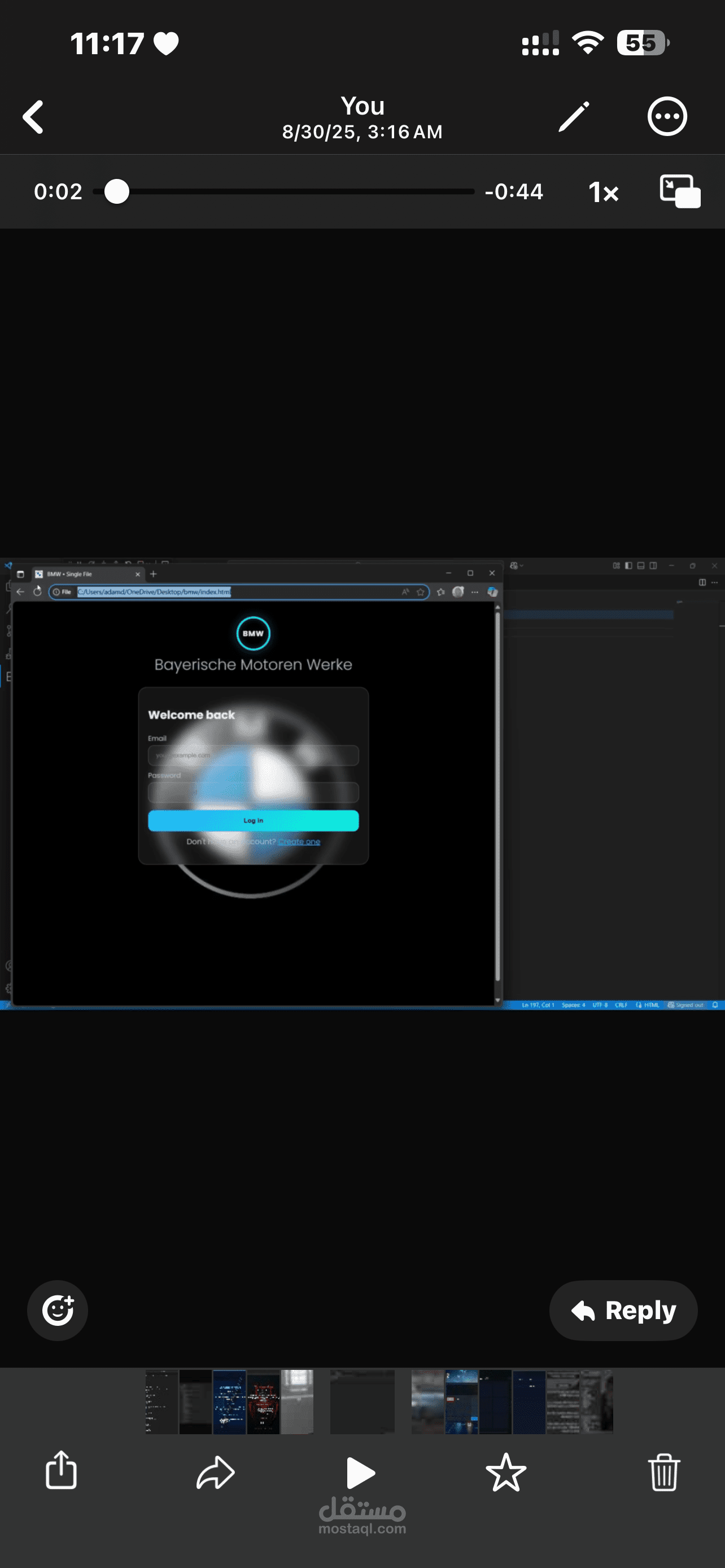Select the wide current-video thumbnail in the strip
This screenshot has height=1568, width=725.
362,1402
